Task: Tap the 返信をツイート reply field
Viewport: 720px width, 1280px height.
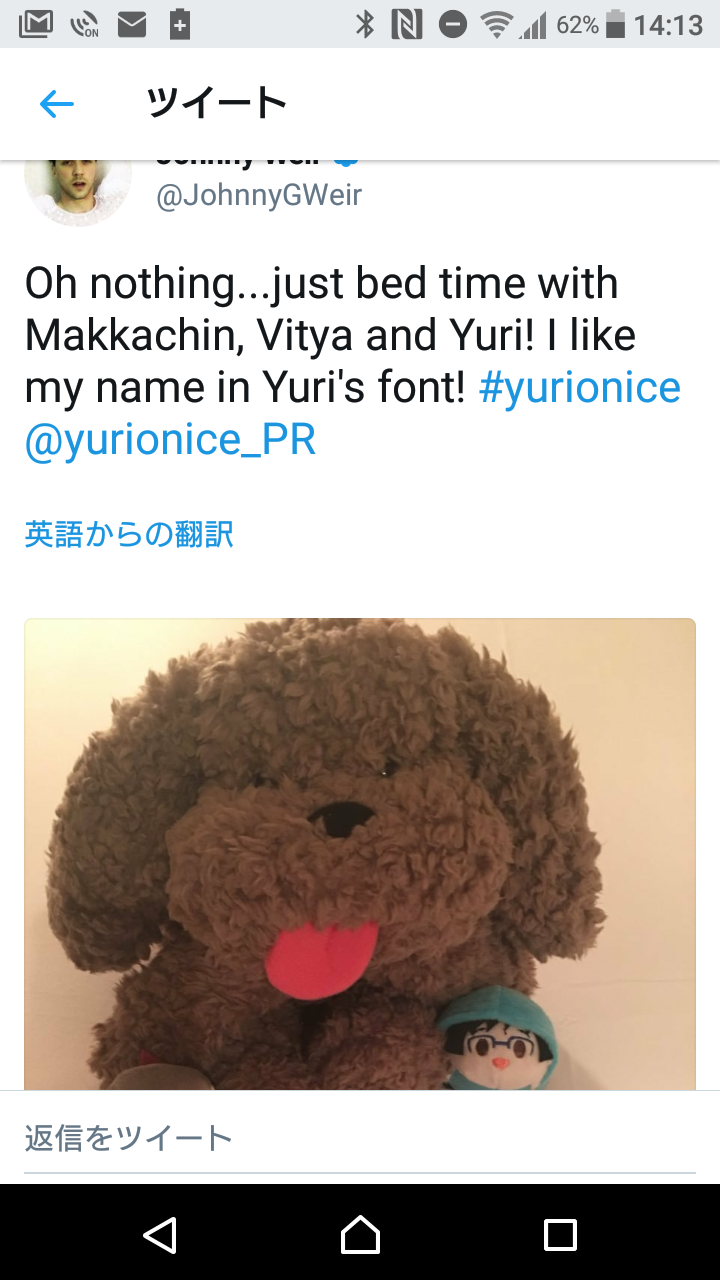Action: (360, 1138)
